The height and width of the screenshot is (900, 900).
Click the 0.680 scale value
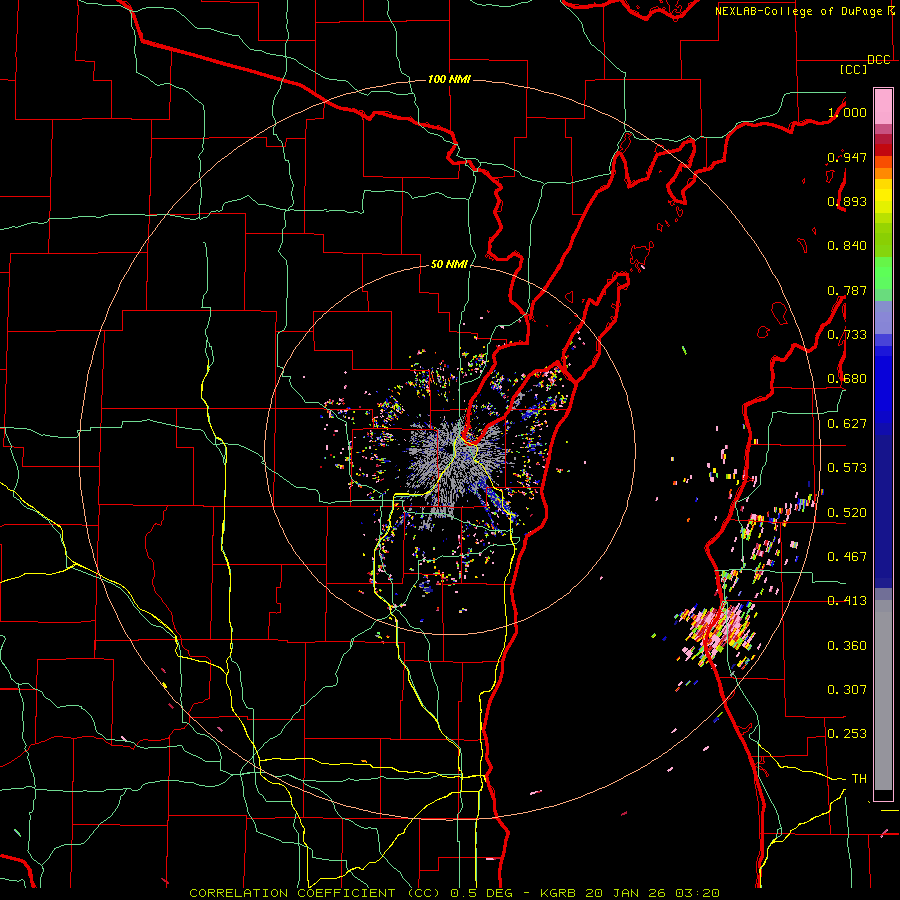(x=847, y=379)
